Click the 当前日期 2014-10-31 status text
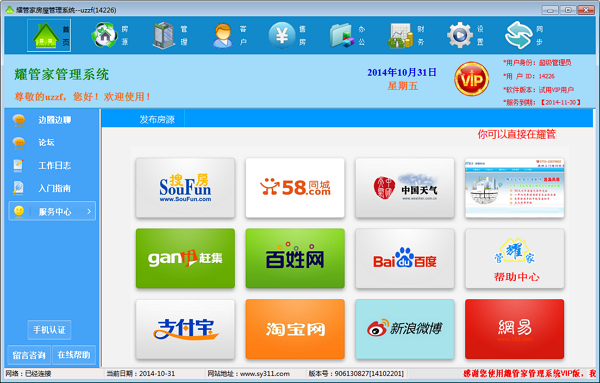Viewport: 600px width, 383px height. tap(140, 373)
